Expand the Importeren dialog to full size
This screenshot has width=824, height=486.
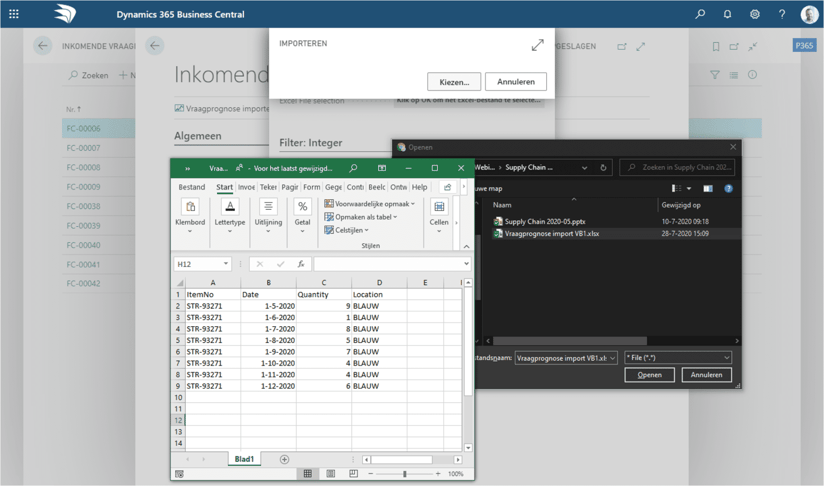pyautogui.click(x=537, y=45)
